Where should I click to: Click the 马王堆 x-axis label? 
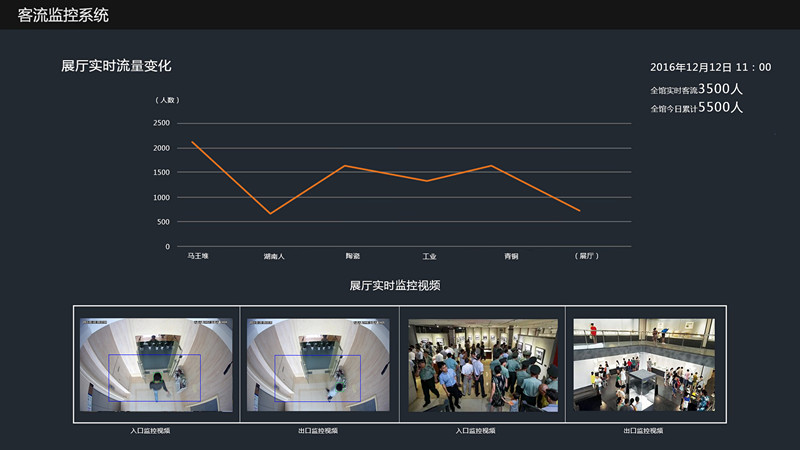click(x=197, y=257)
